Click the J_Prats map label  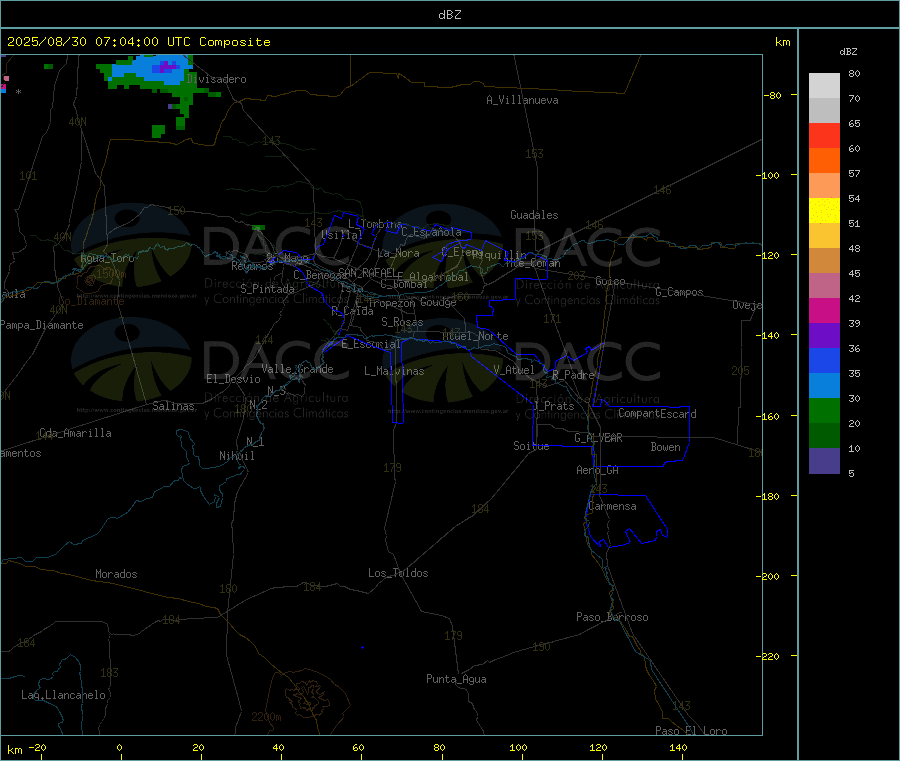553,406
